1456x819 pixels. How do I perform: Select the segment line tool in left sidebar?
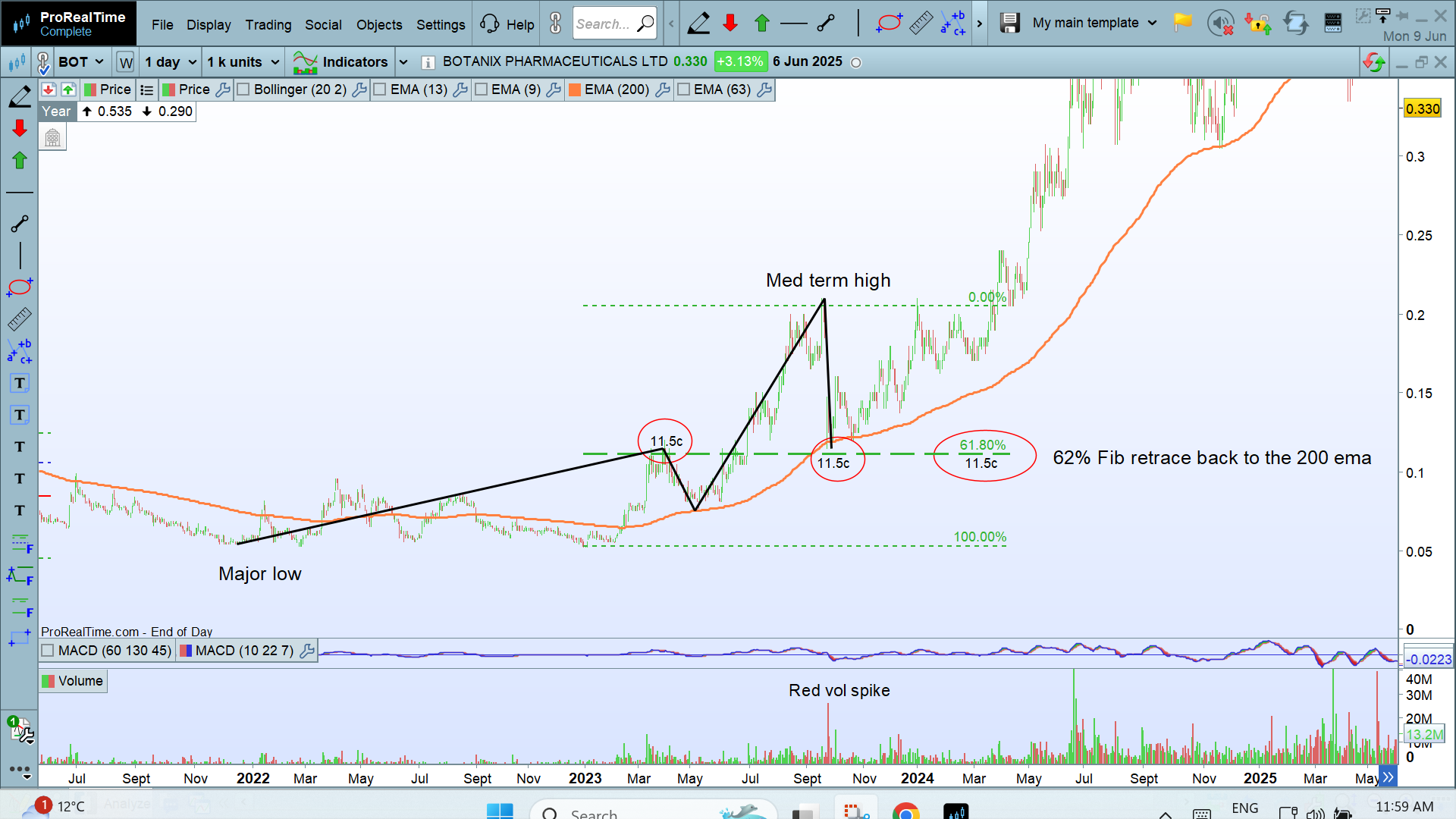point(20,224)
